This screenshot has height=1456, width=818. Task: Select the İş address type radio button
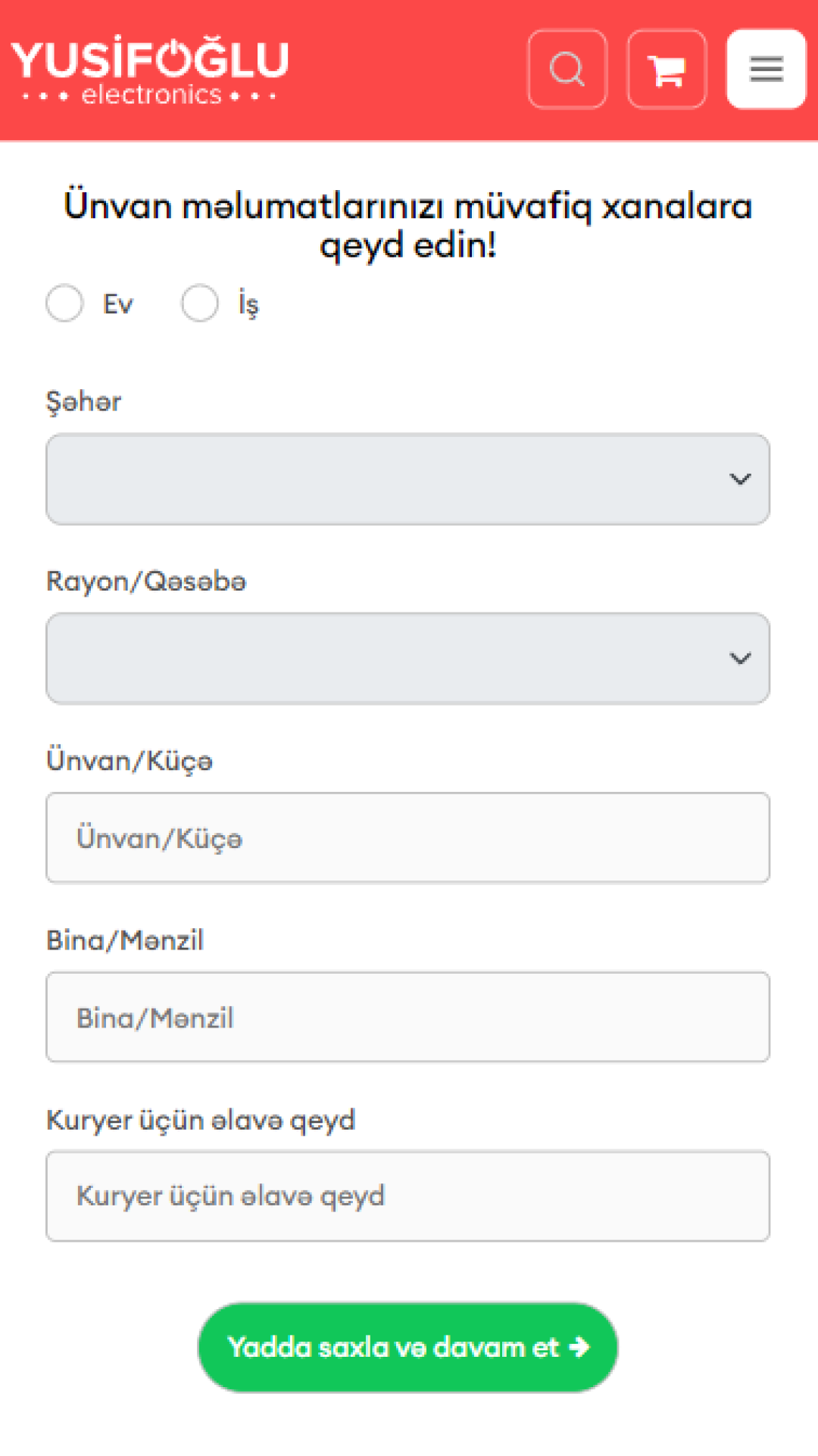coord(200,303)
